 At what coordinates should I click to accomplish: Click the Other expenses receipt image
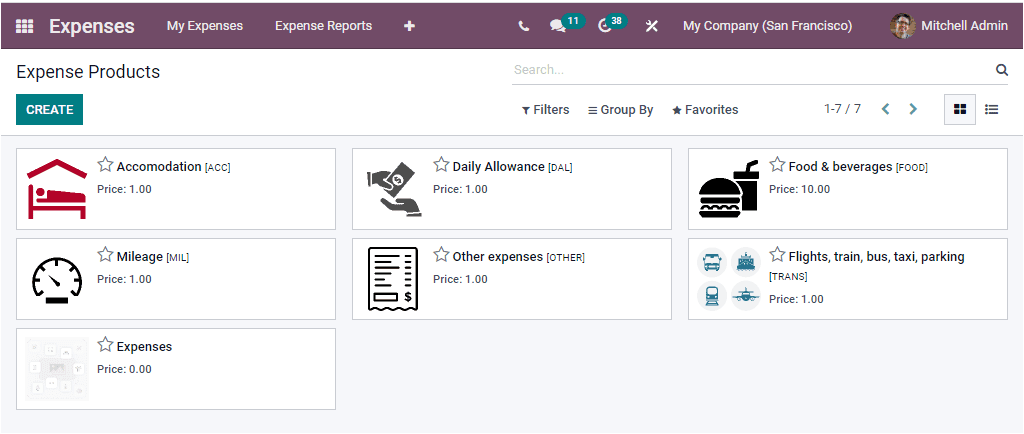coord(392,279)
